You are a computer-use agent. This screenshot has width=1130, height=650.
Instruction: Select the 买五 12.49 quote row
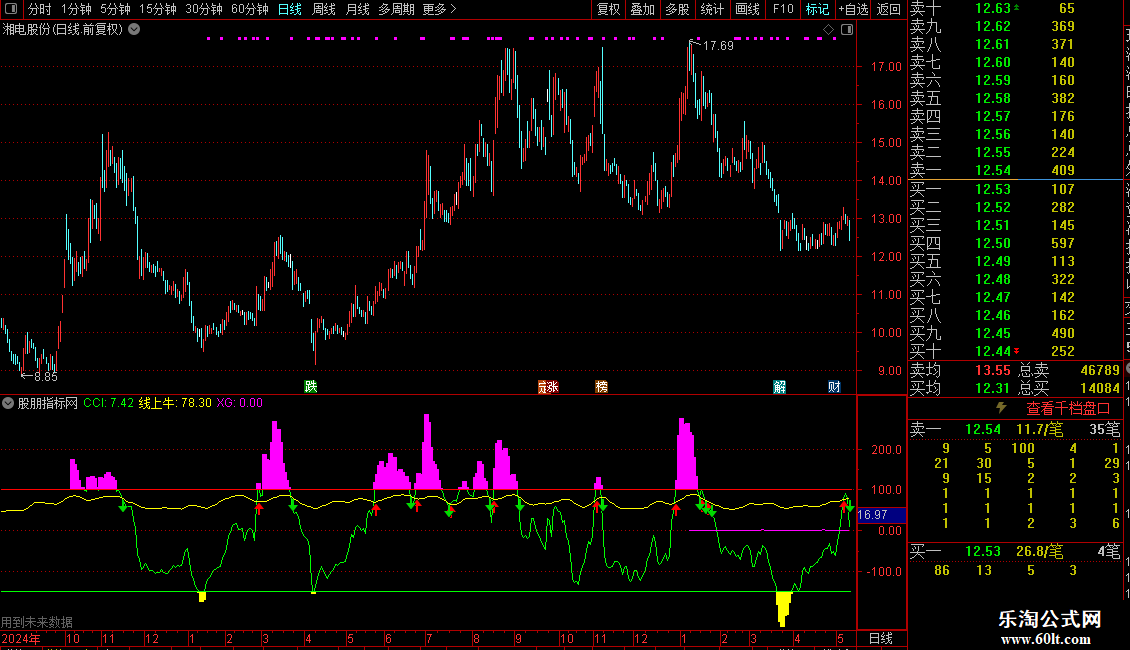click(x=1015, y=261)
